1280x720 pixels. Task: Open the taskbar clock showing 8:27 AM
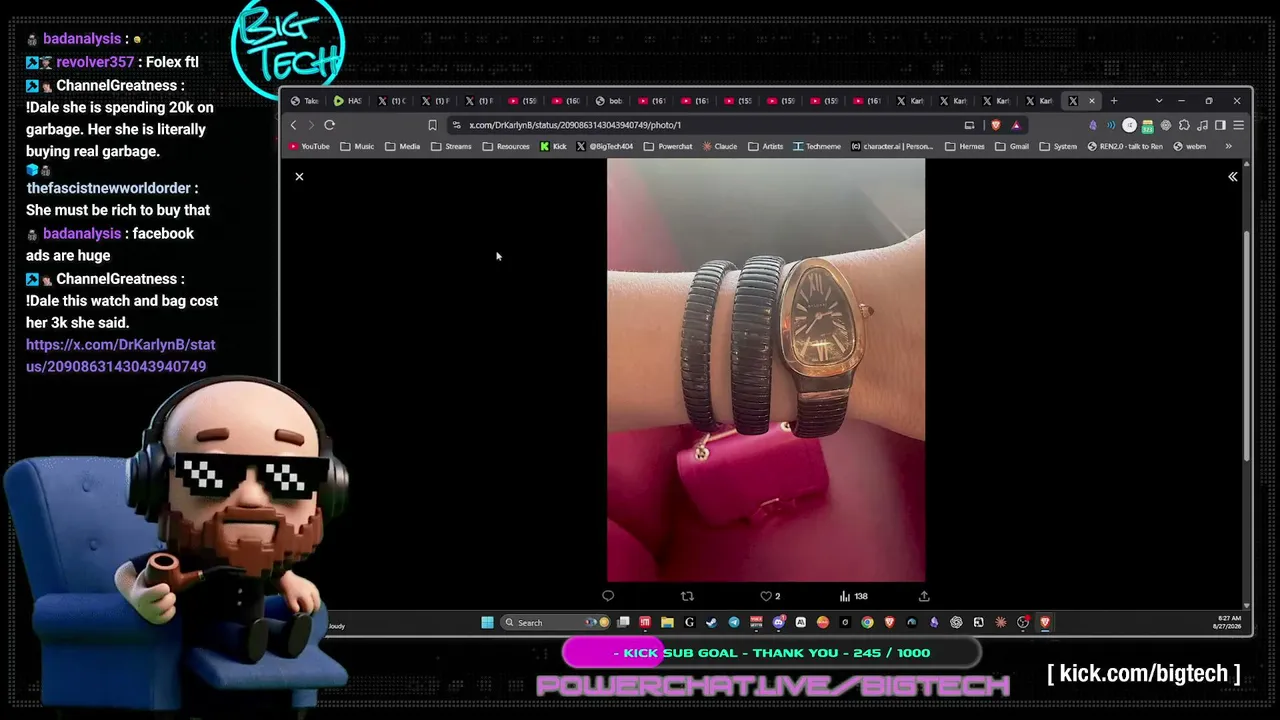point(1227,622)
